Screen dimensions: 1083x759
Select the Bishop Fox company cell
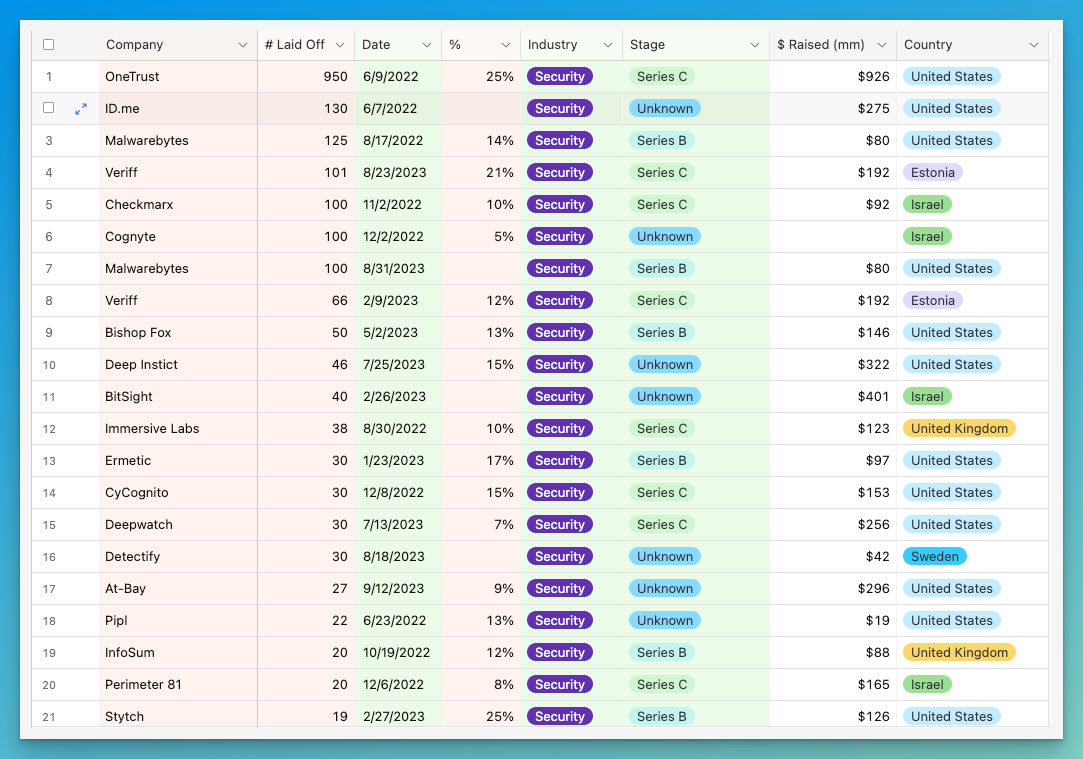point(178,332)
